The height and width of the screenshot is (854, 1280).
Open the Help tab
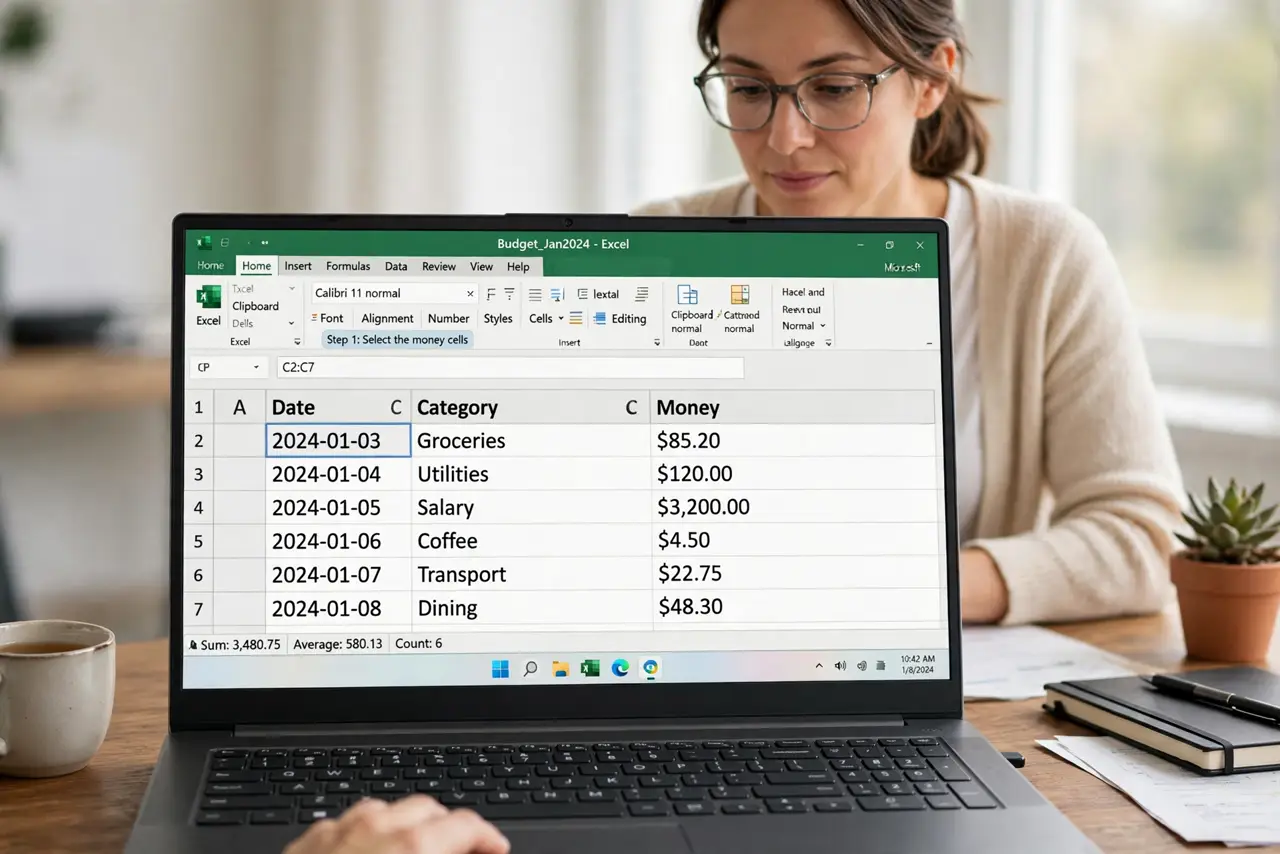click(x=518, y=267)
